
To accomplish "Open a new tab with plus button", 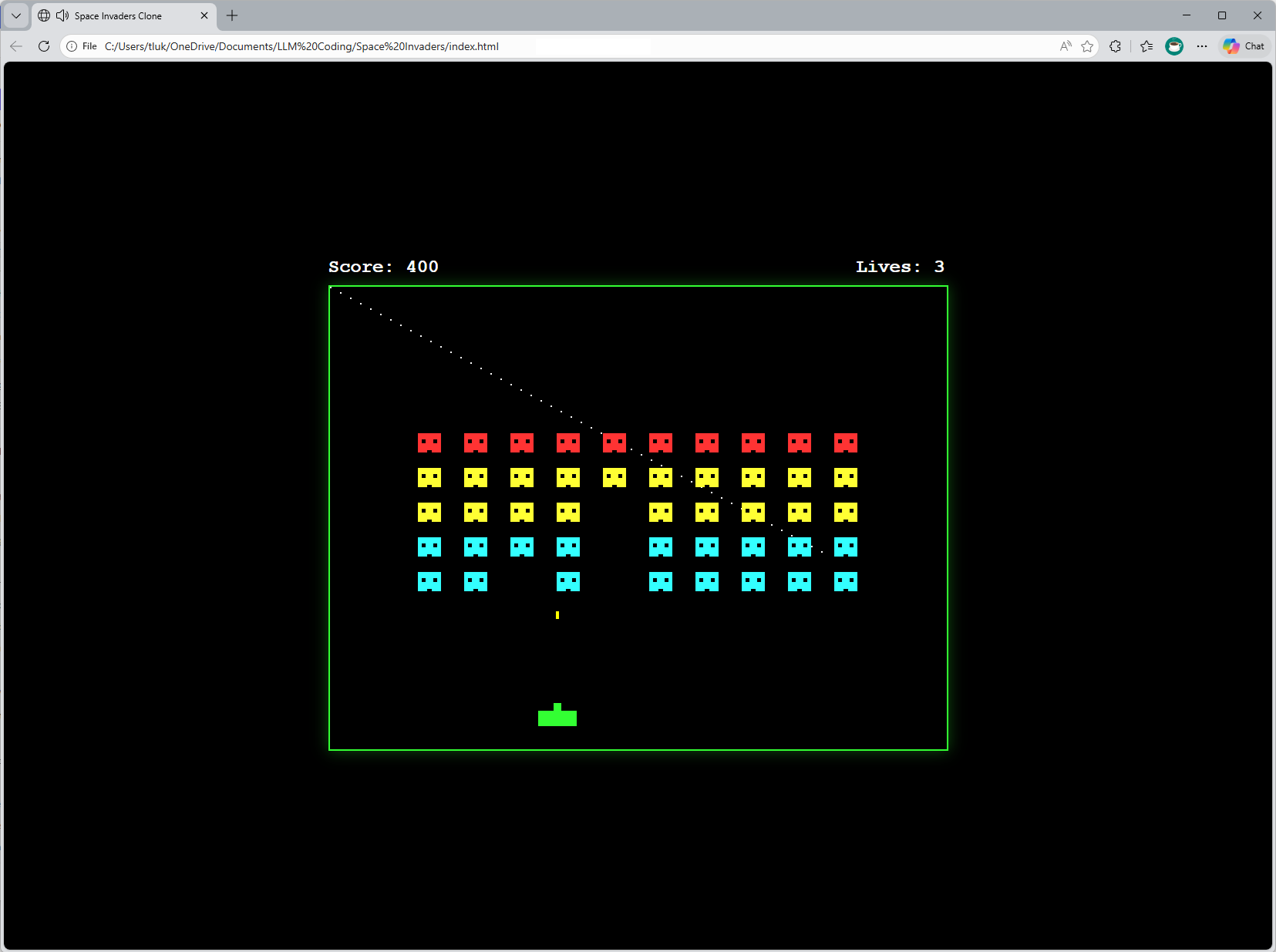I will [232, 15].
